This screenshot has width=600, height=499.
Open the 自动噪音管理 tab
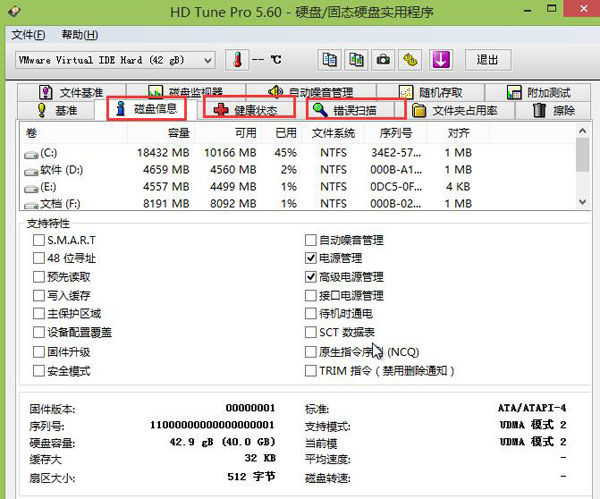311,92
